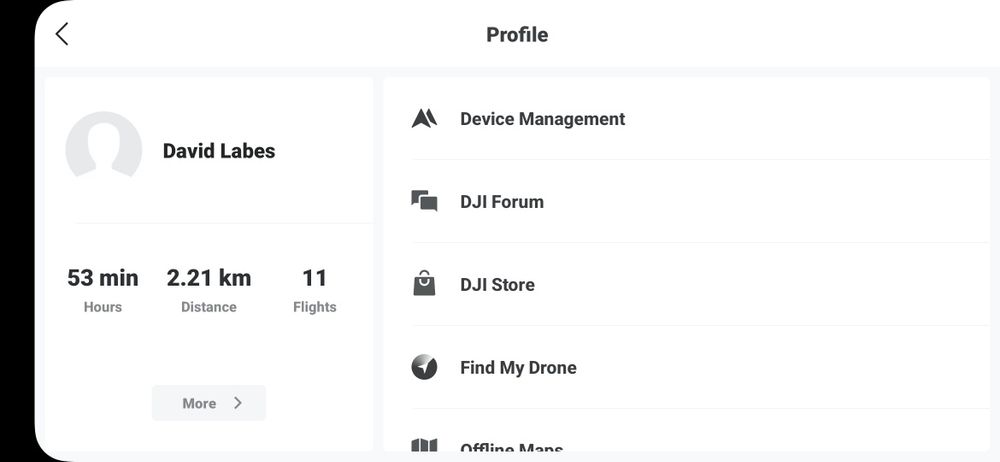
Task: Open Find My Drone menu entry
Action: pyautogui.click(x=686, y=368)
